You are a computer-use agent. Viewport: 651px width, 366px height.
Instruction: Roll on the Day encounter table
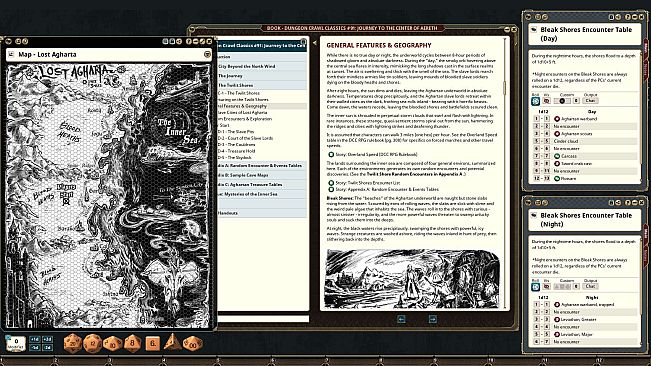pyautogui.click(x=536, y=101)
